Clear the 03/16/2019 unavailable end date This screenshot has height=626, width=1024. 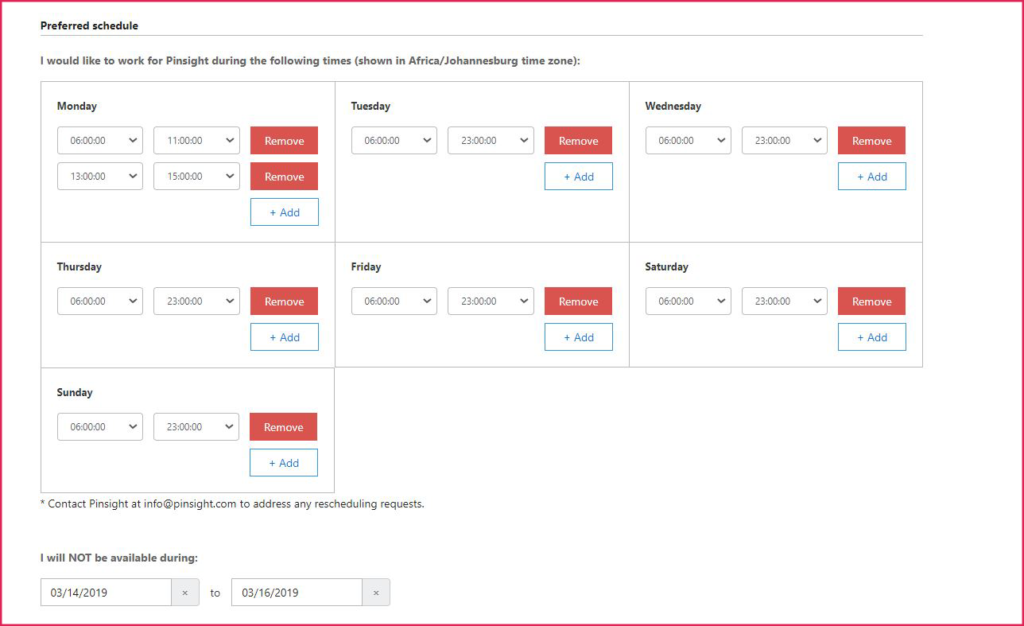coord(376,593)
